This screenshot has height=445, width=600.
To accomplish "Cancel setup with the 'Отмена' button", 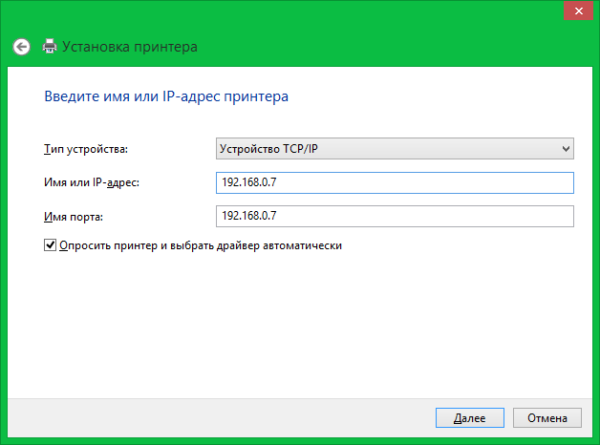I will coord(546,417).
